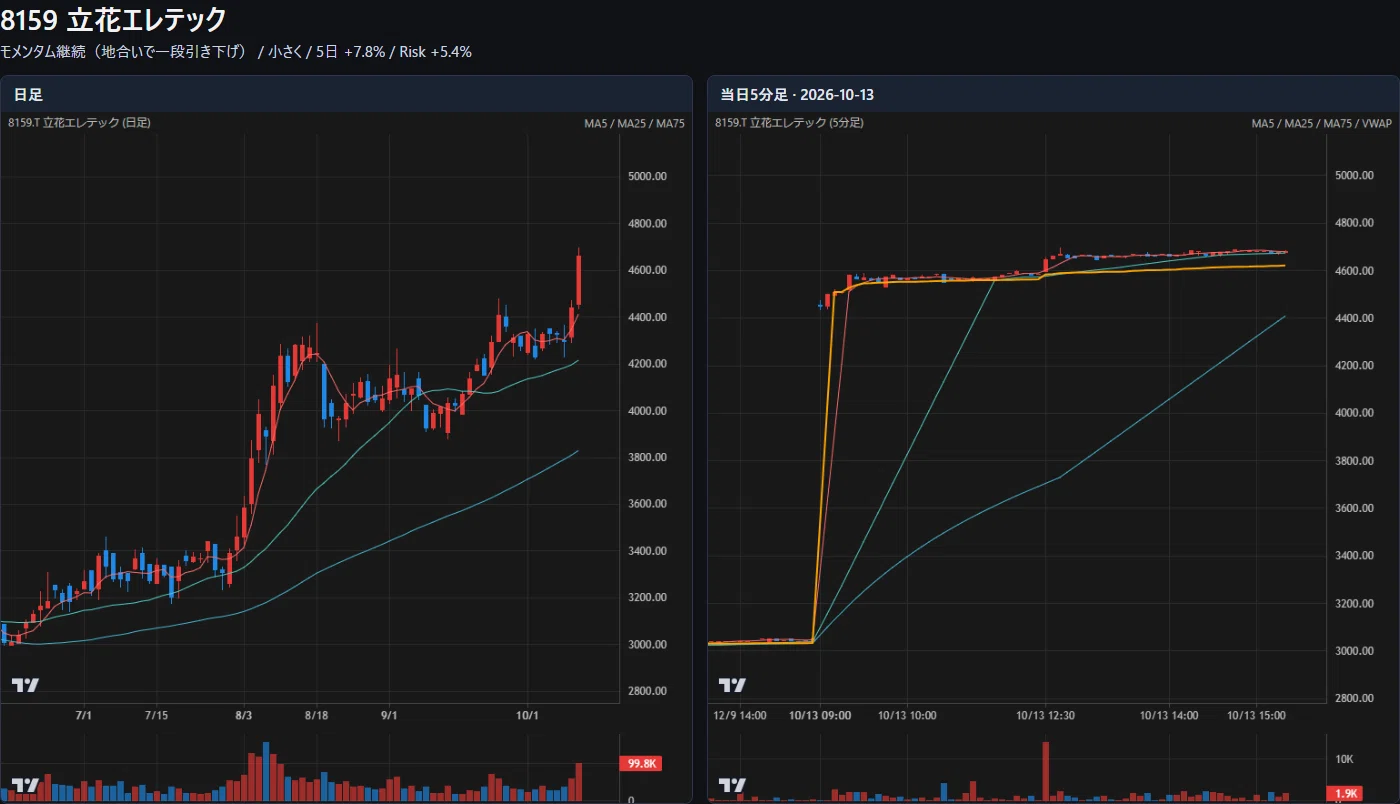Click the 1.9K volume label on the 5-minute chart

1344,794
